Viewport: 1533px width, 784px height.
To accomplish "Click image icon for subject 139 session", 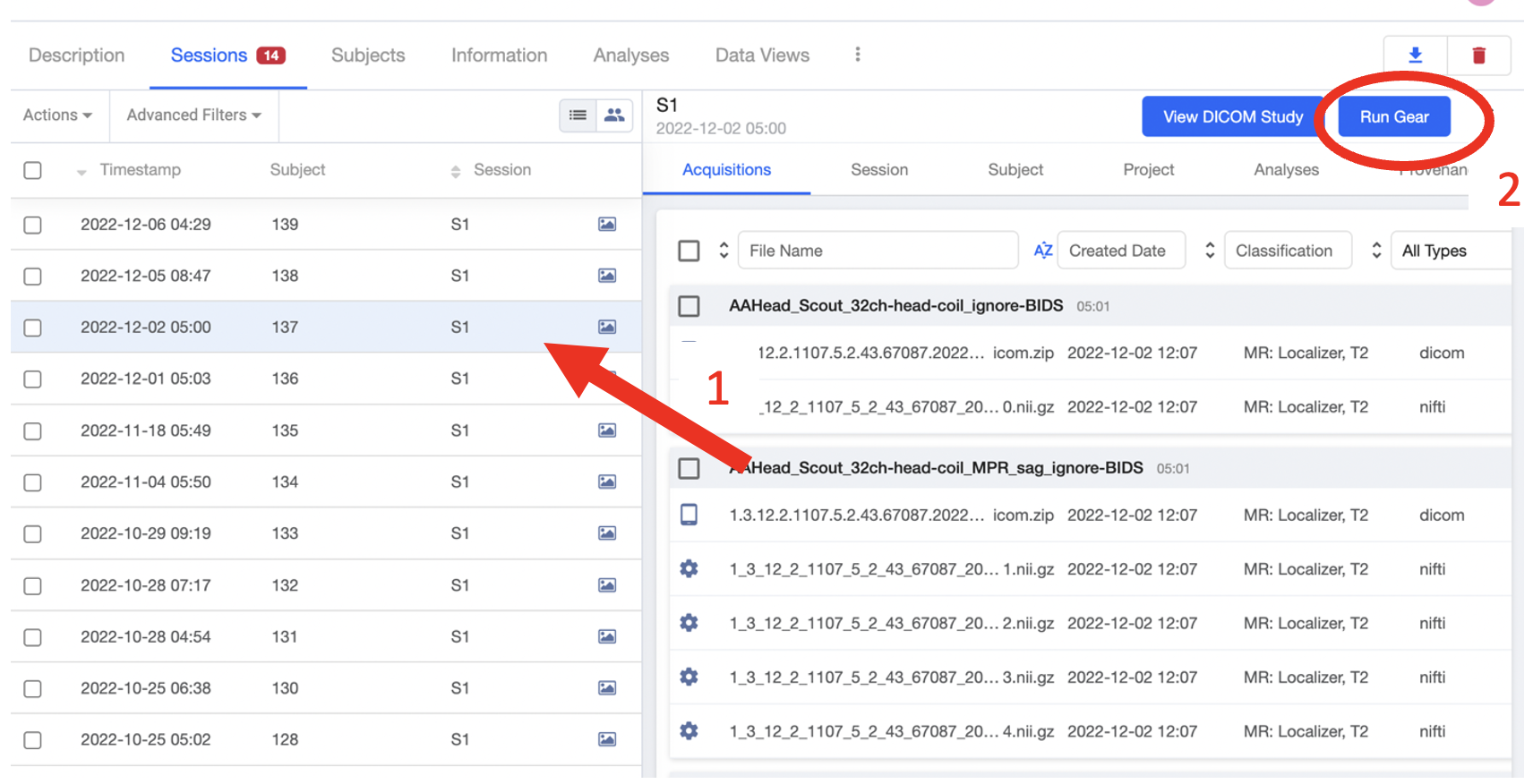I will tap(607, 225).
